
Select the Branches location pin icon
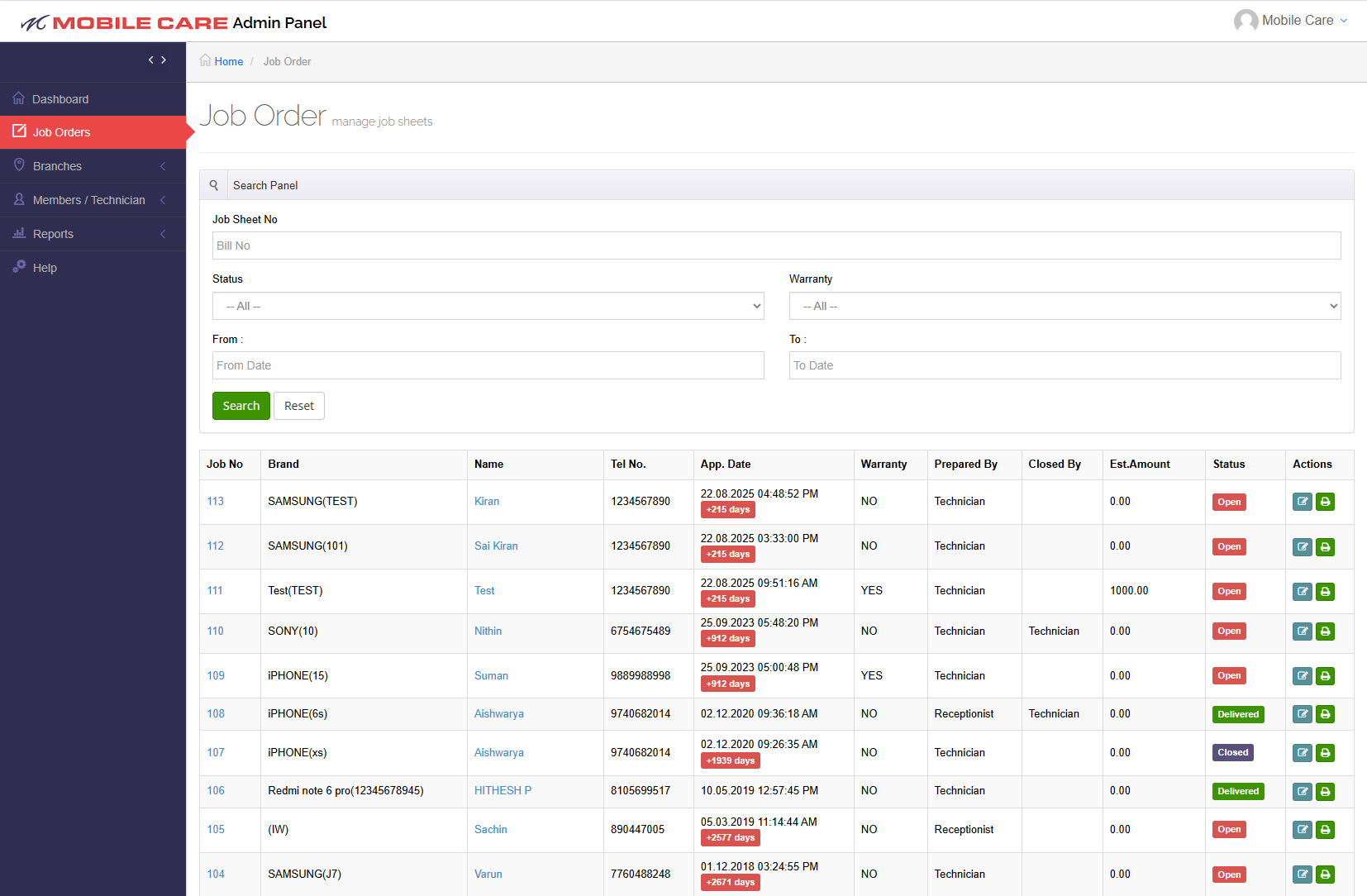click(x=18, y=165)
